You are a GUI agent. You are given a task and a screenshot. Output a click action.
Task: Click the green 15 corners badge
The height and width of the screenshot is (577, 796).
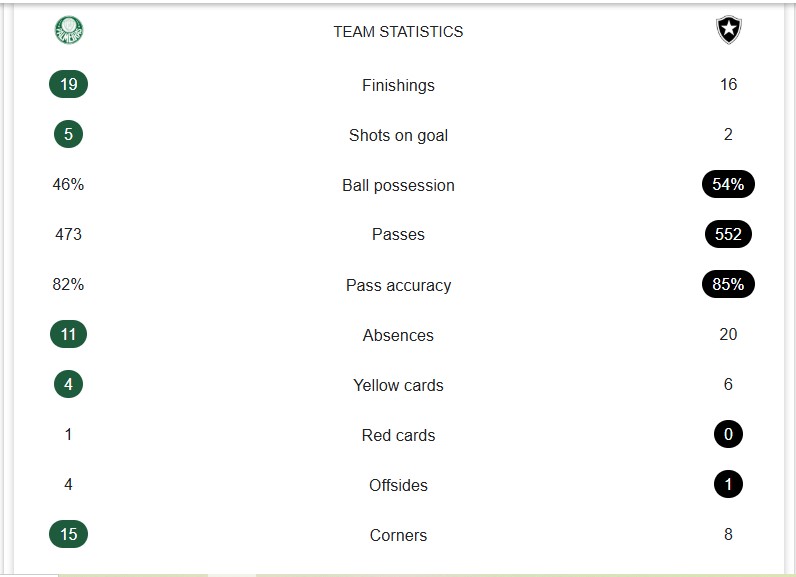click(x=68, y=535)
